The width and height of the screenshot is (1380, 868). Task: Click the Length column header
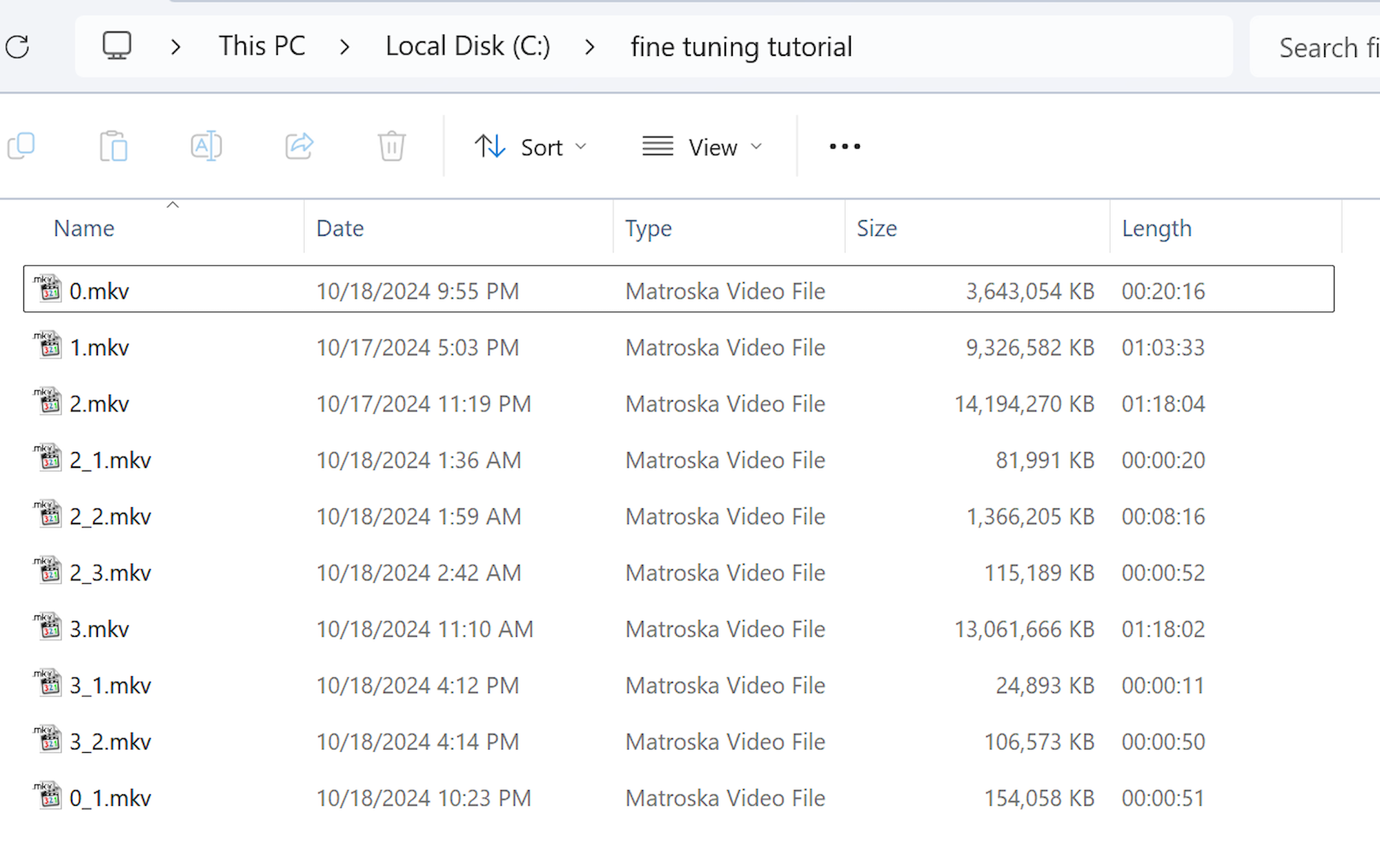pos(1156,228)
